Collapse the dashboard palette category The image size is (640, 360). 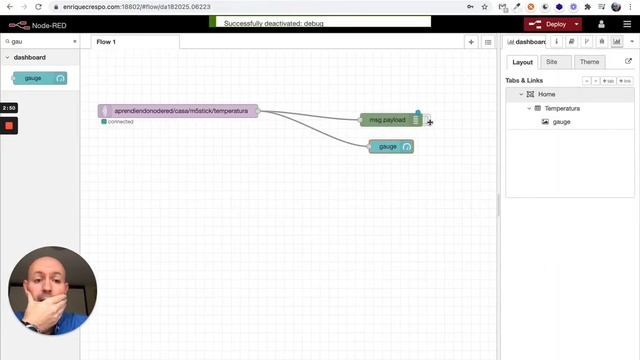[40, 58]
